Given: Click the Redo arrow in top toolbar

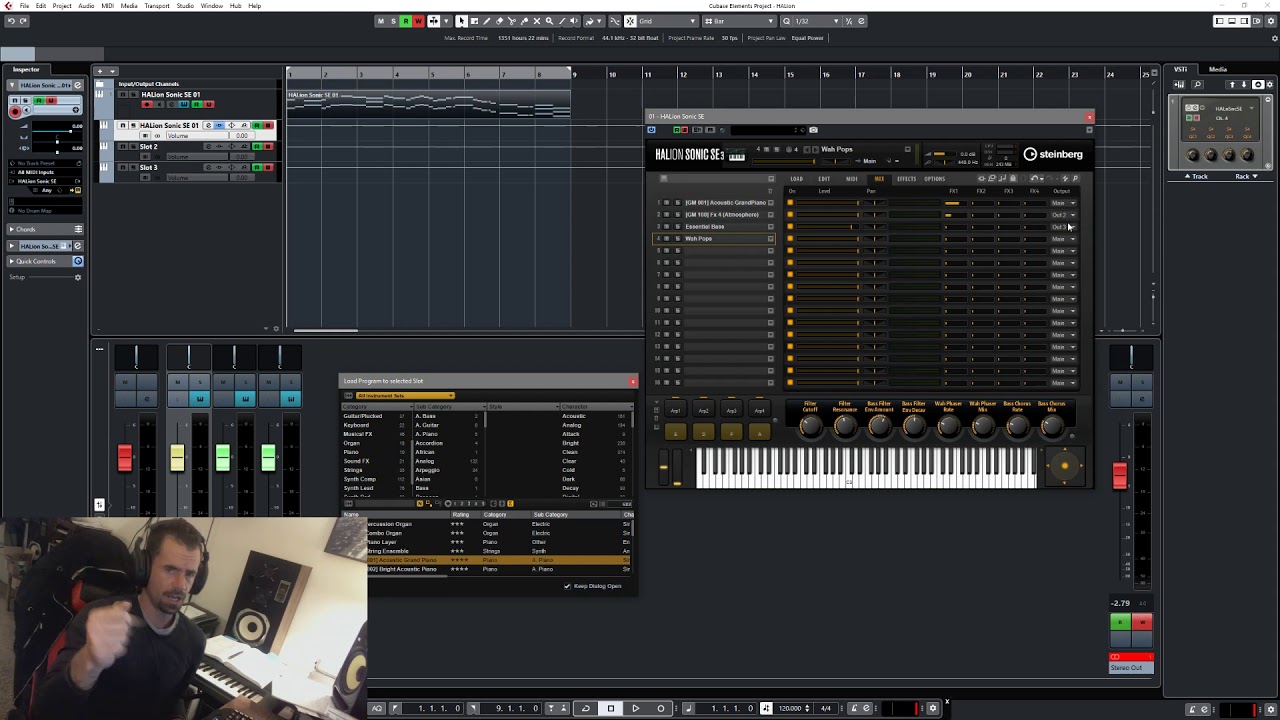Looking at the screenshot, I should (x=24, y=21).
